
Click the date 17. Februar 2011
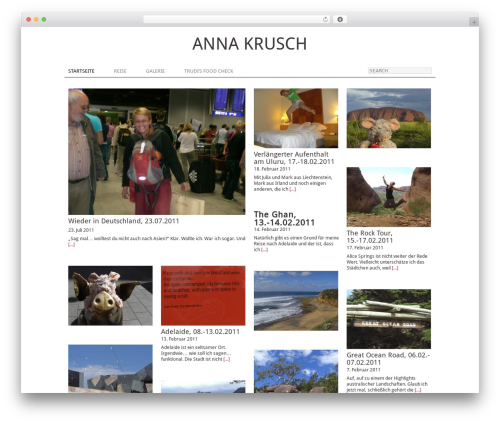[365, 248]
